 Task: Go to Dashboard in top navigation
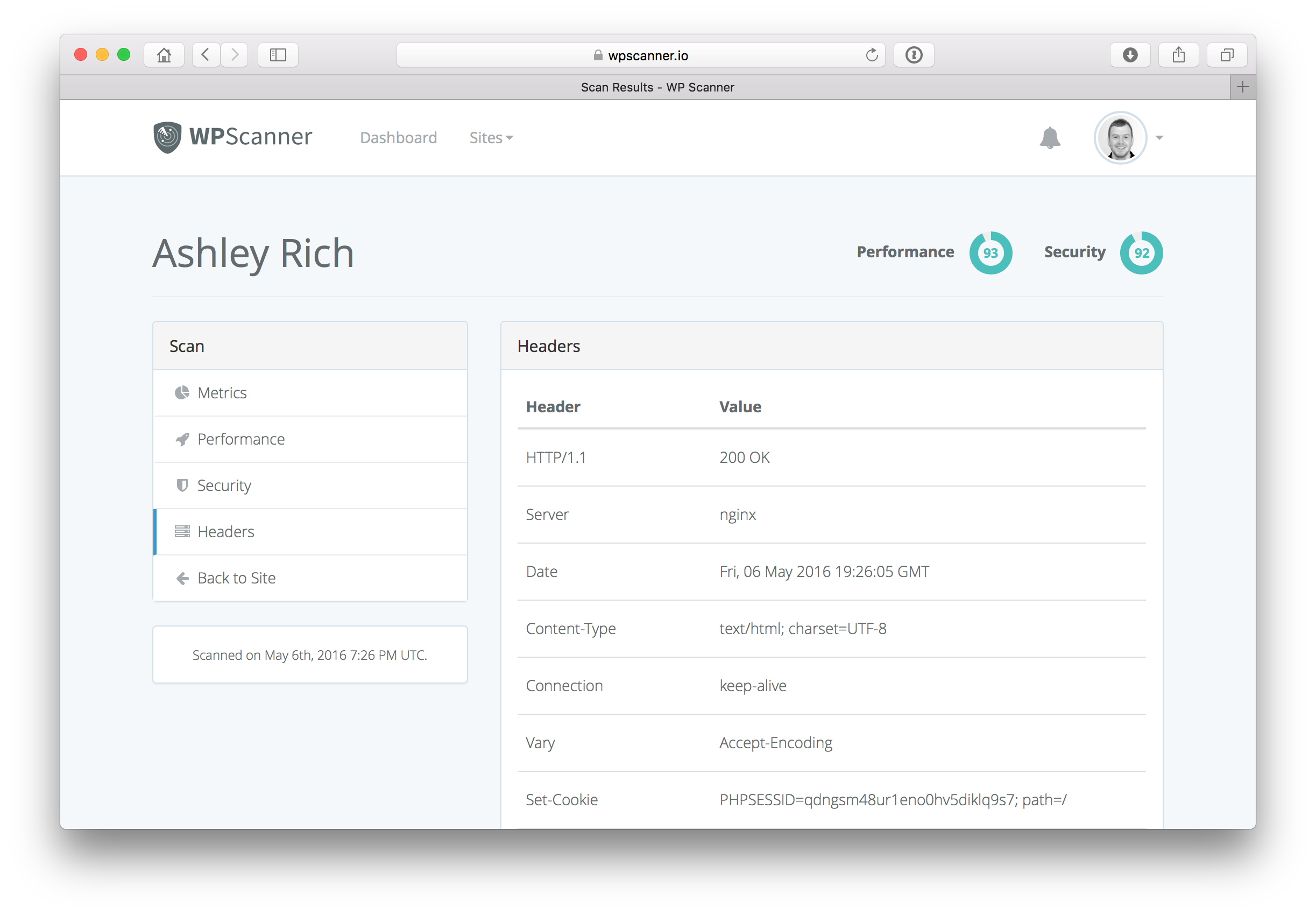(x=398, y=138)
